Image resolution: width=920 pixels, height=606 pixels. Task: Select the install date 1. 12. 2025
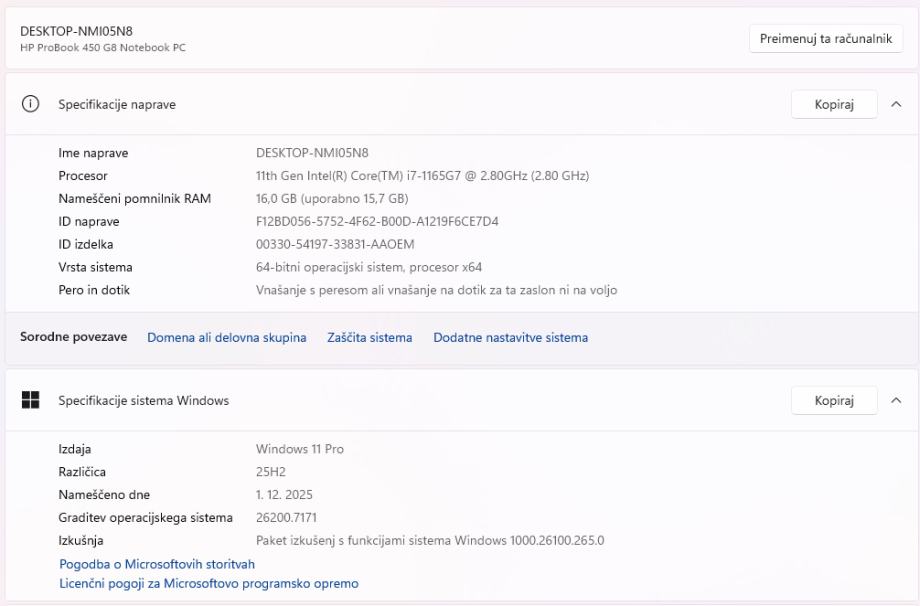(x=284, y=495)
